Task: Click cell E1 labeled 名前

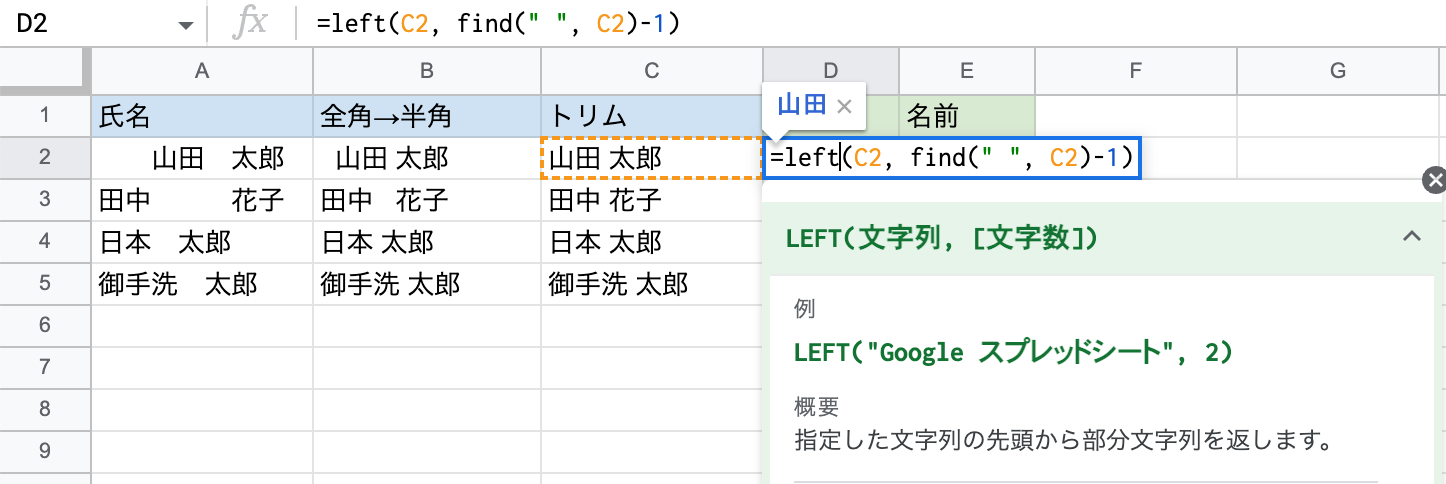Action: click(x=966, y=116)
